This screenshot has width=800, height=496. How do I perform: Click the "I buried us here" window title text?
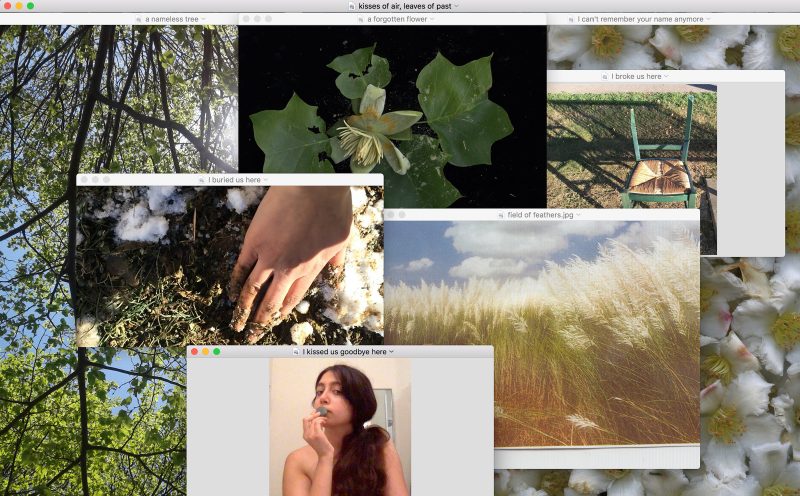tap(234, 180)
